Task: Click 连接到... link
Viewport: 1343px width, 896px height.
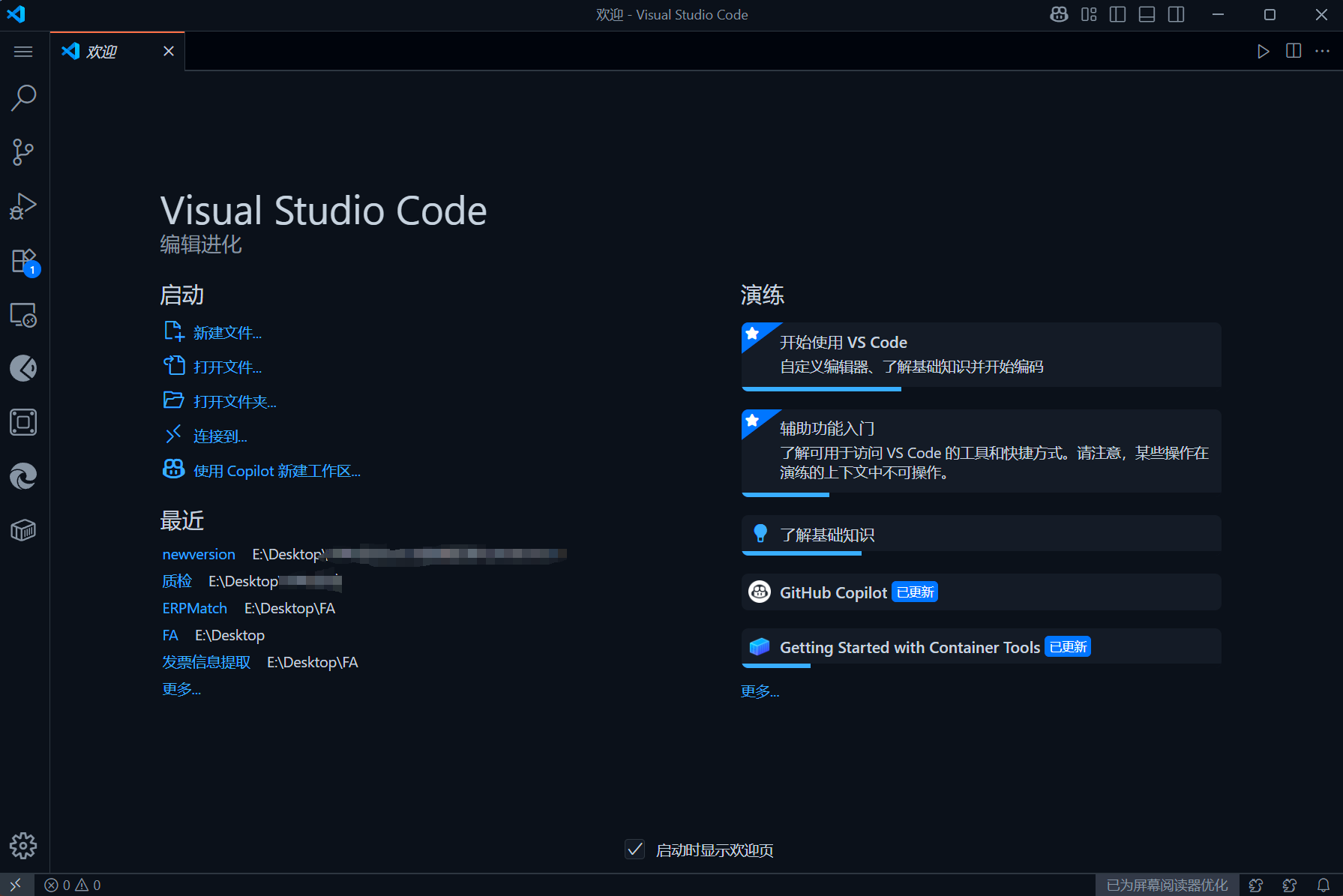Action: [x=220, y=436]
